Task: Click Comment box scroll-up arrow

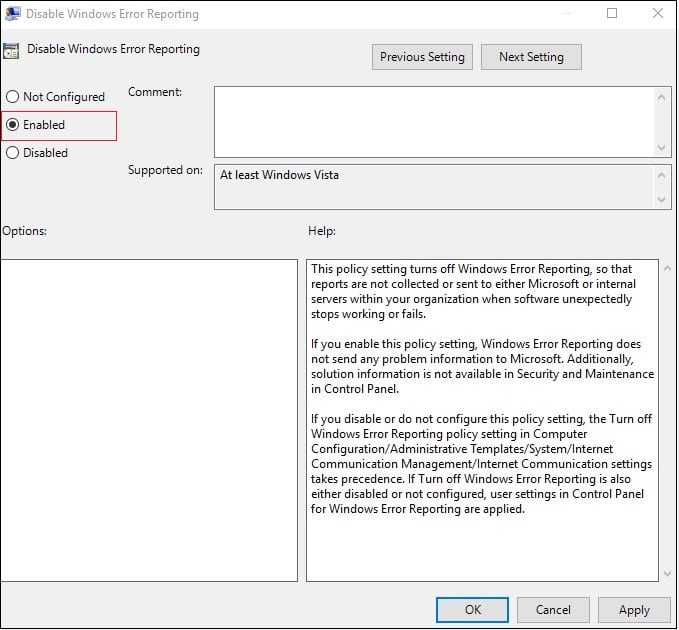Action: (x=661, y=97)
